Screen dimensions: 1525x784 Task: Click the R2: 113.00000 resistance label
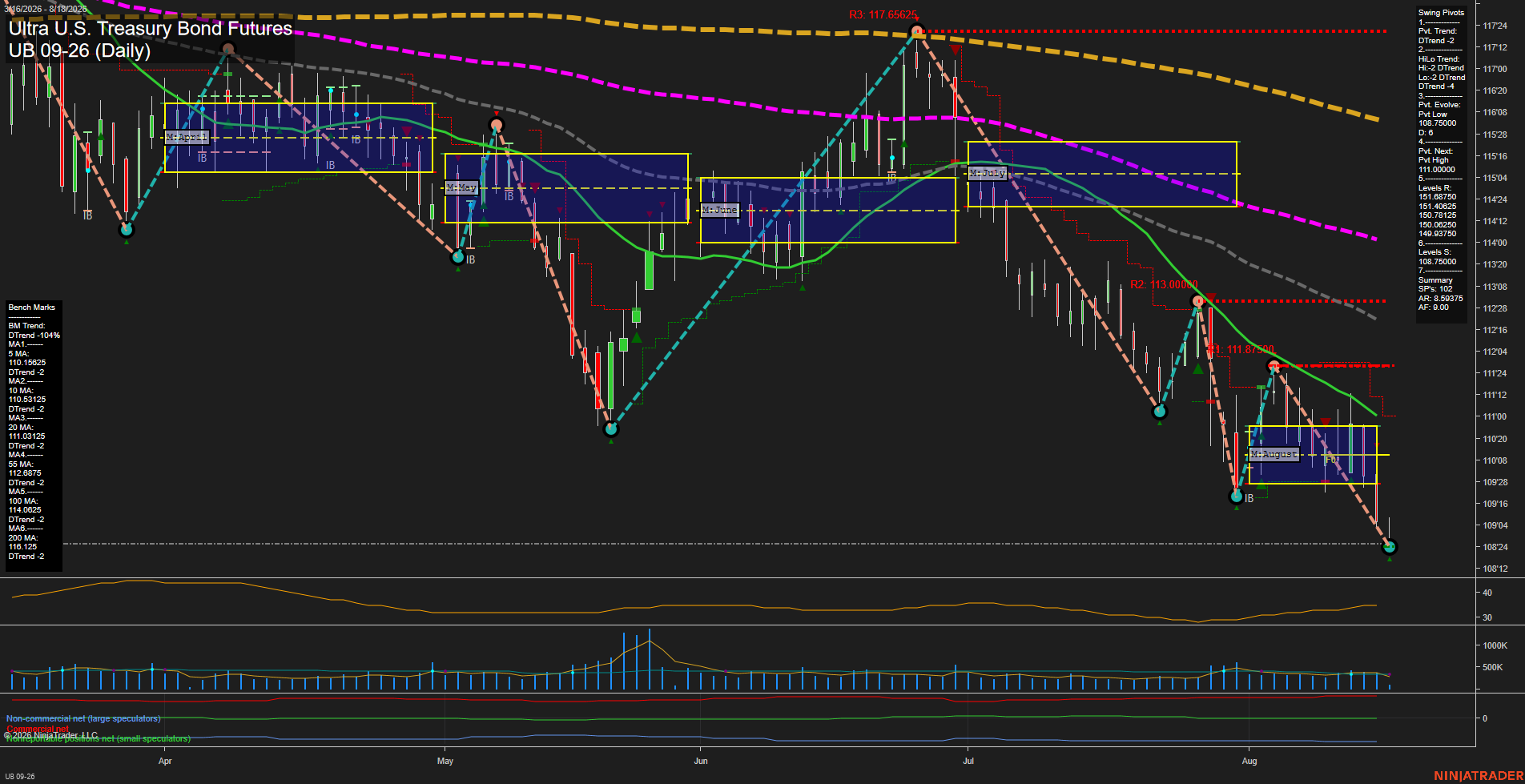tap(1164, 284)
